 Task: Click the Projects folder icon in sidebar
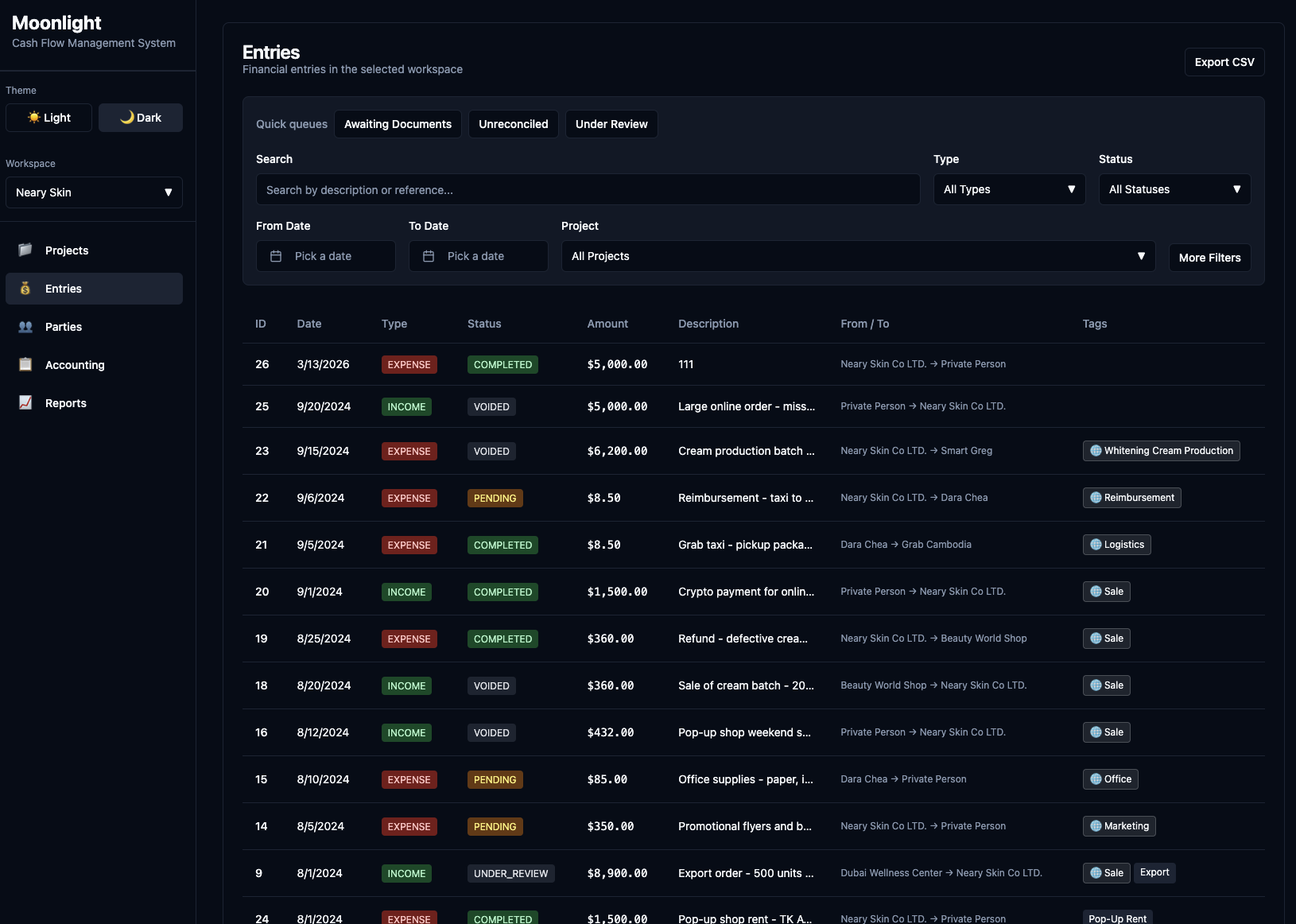25,250
